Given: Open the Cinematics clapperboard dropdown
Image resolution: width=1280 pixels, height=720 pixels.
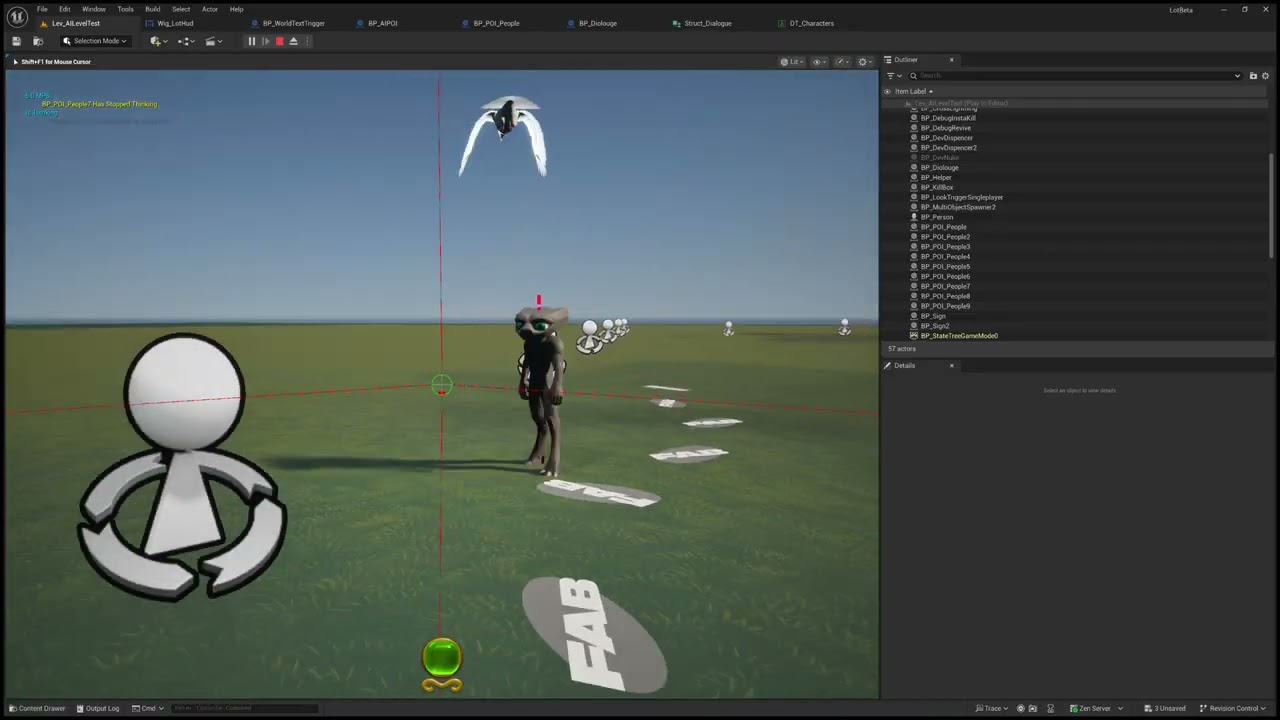Looking at the screenshot, I should tap(212, 41).
